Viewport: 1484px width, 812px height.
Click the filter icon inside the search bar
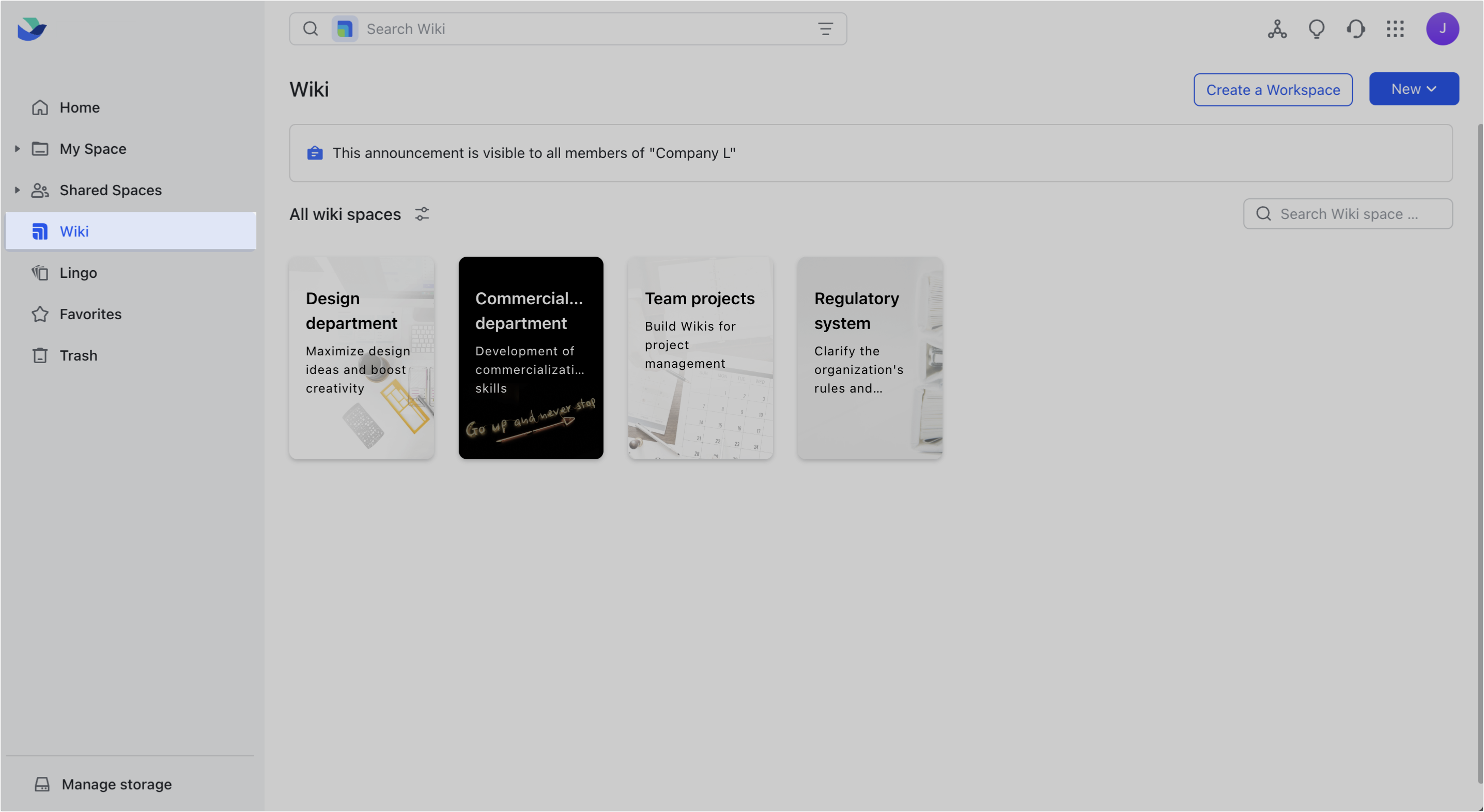tap(826, 28)
